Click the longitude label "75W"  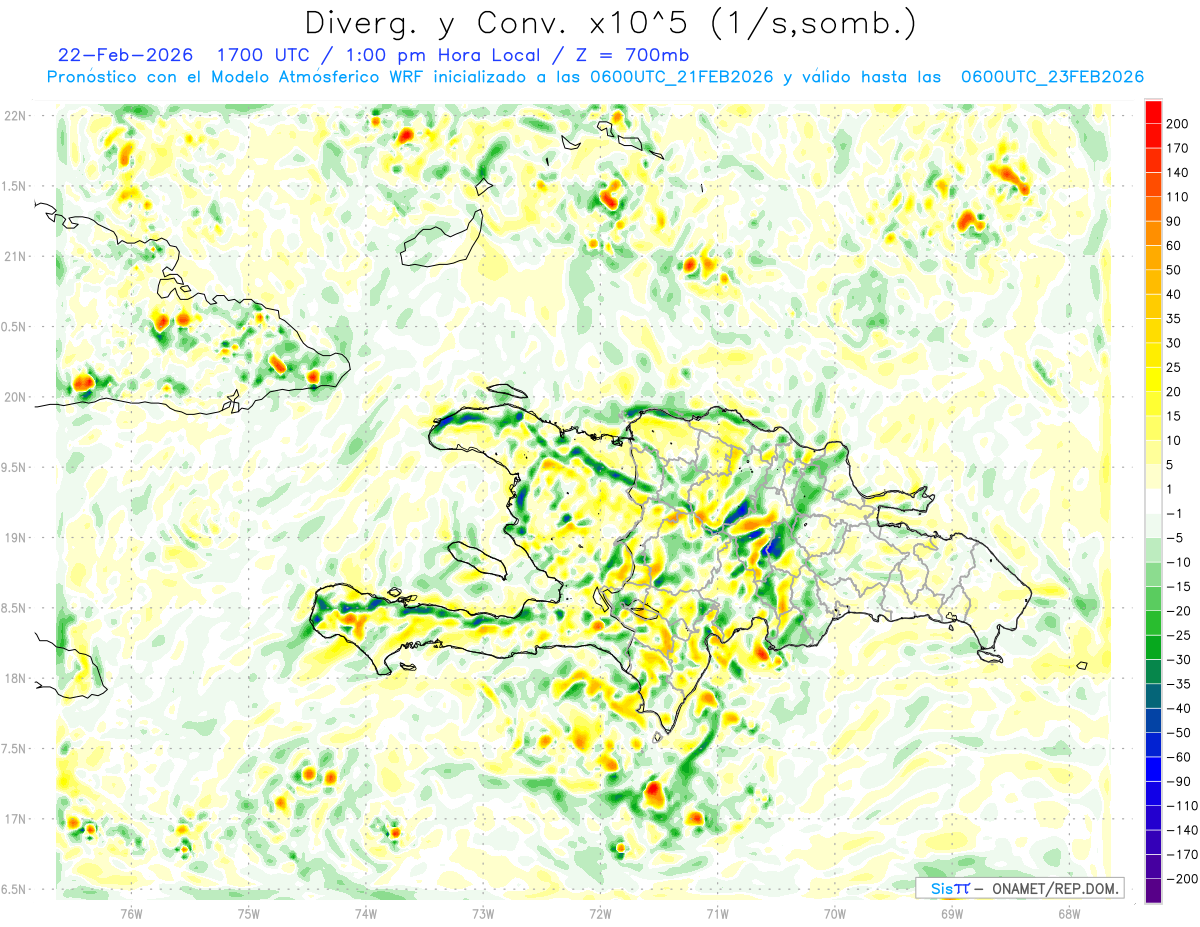(x=249, y=913)
